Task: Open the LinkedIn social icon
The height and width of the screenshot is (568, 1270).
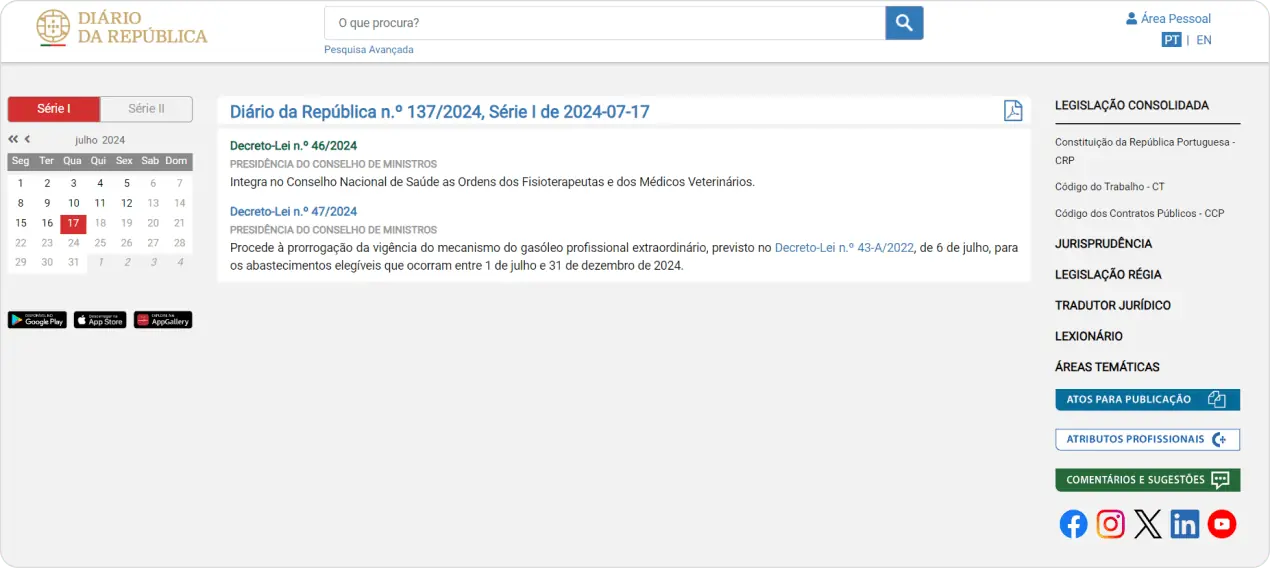Action: (1185, 524)
